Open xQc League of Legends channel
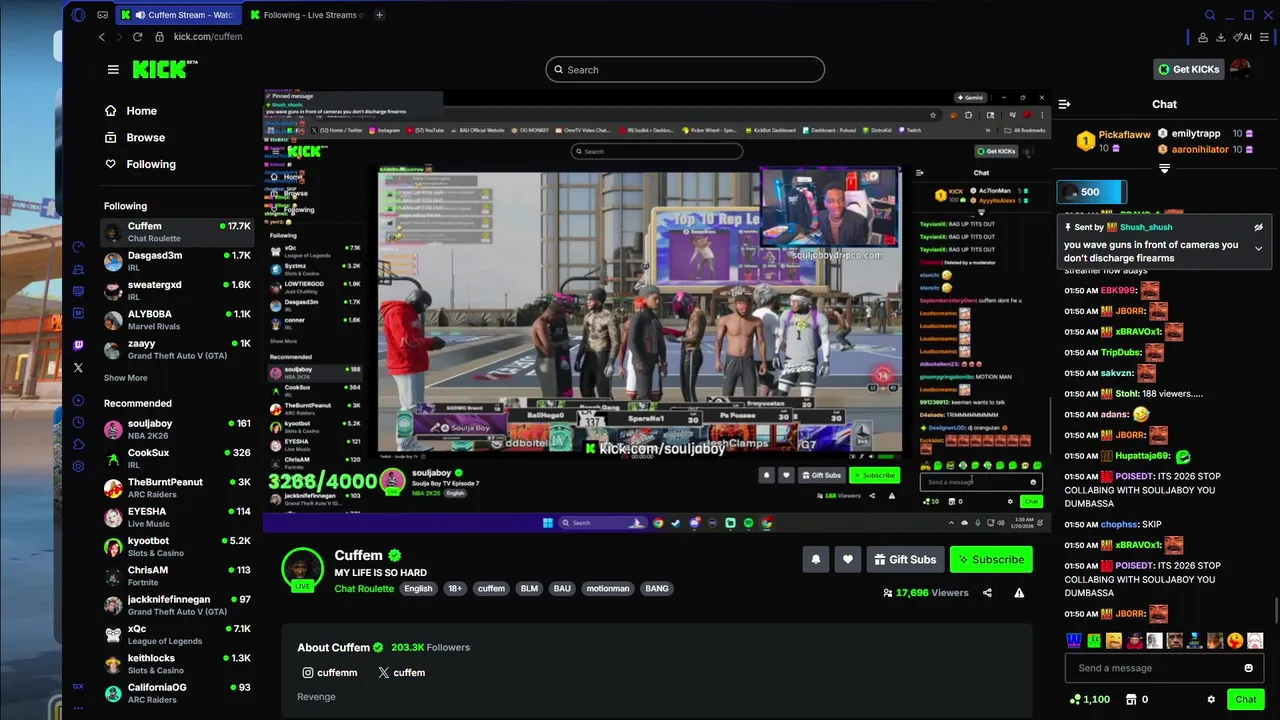The image size is (1280, 720). point(178,634)
